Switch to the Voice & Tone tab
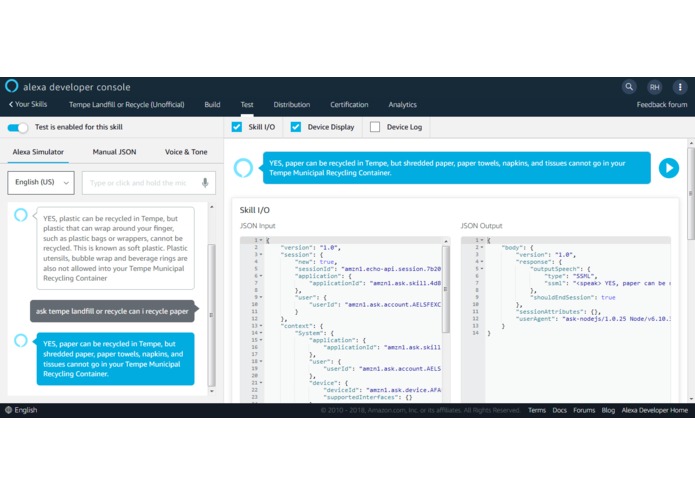Image resolution: width=695 pixels, height=494 pixels. (x=186, y=152)
